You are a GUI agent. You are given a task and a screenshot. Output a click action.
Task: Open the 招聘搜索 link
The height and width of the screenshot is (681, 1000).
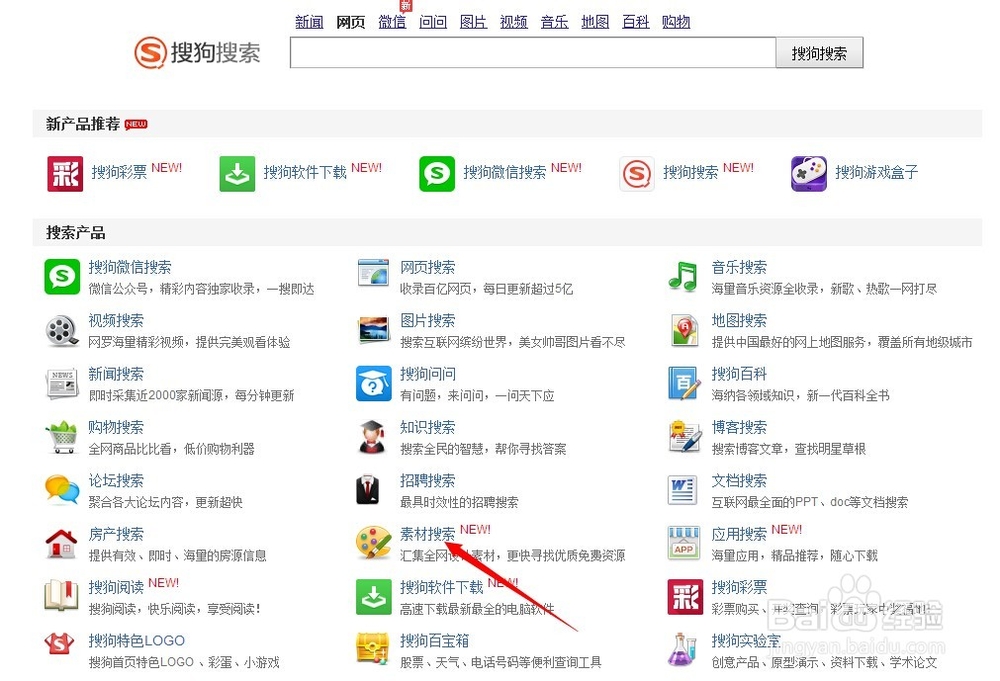[x=427, y=481]
